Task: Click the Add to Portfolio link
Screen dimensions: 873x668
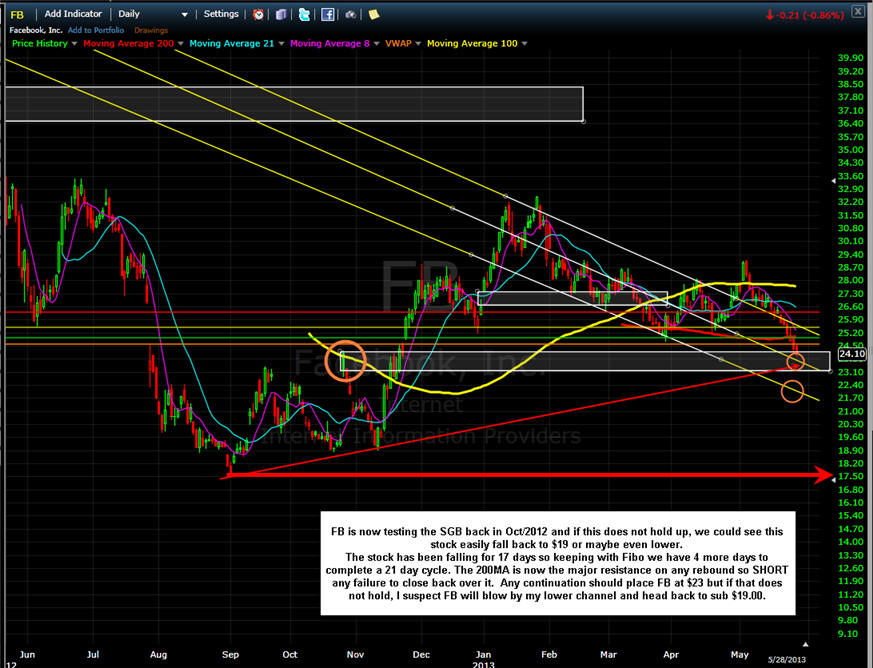Action: pos(96,29)
